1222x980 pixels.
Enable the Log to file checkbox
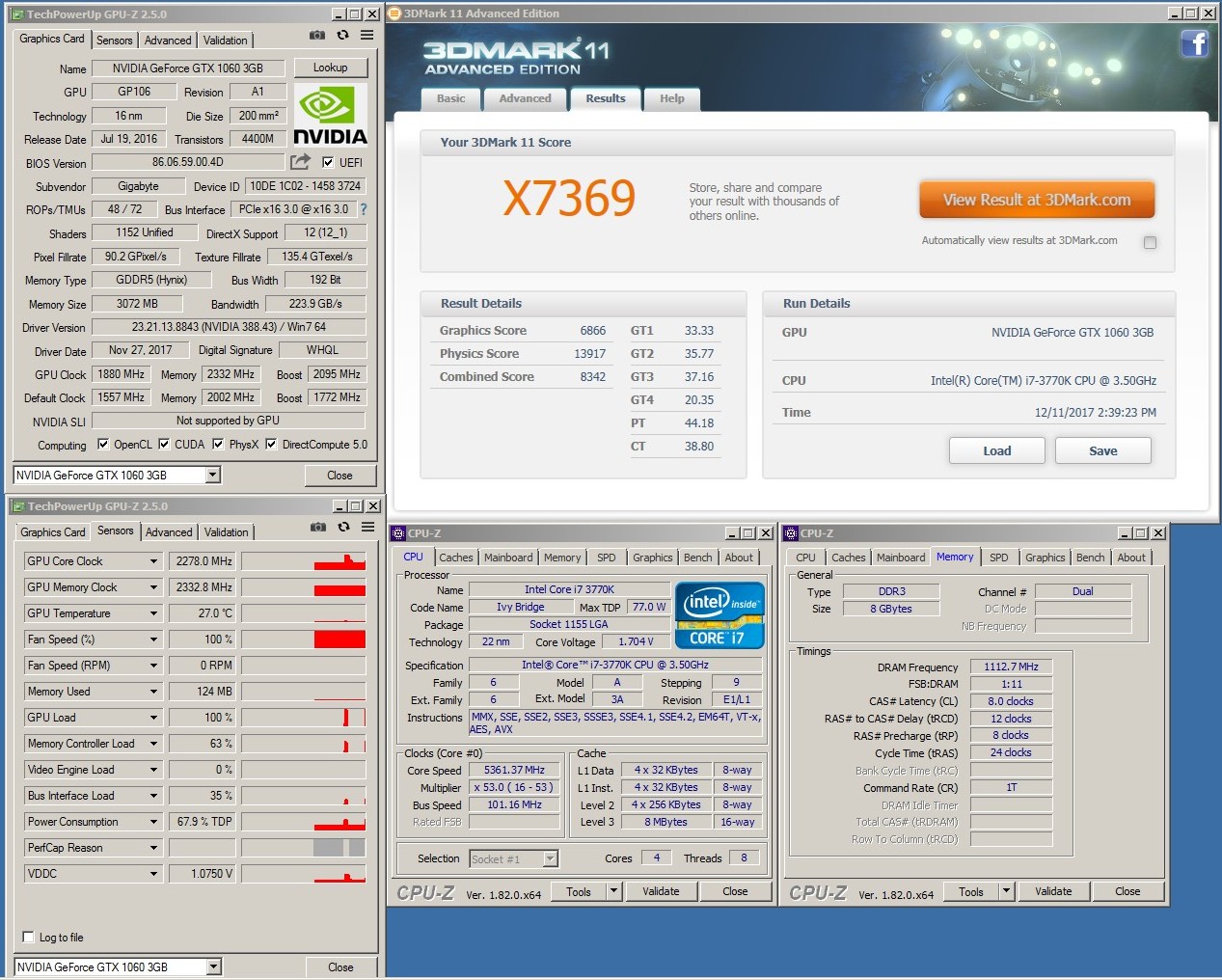coord(28,937)
